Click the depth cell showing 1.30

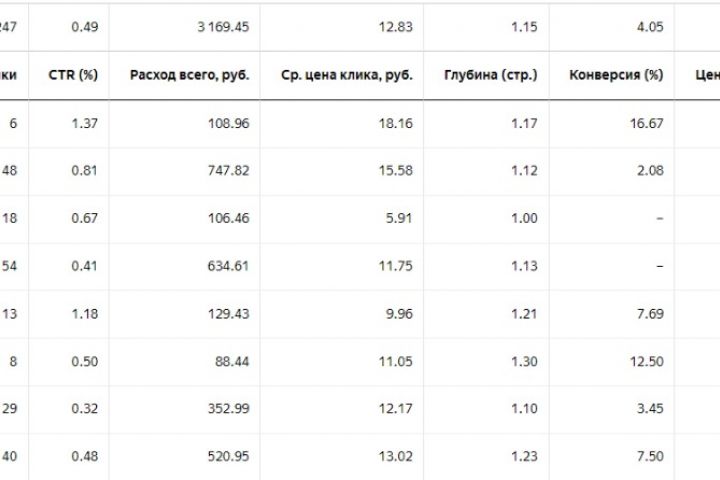point(523,363)
